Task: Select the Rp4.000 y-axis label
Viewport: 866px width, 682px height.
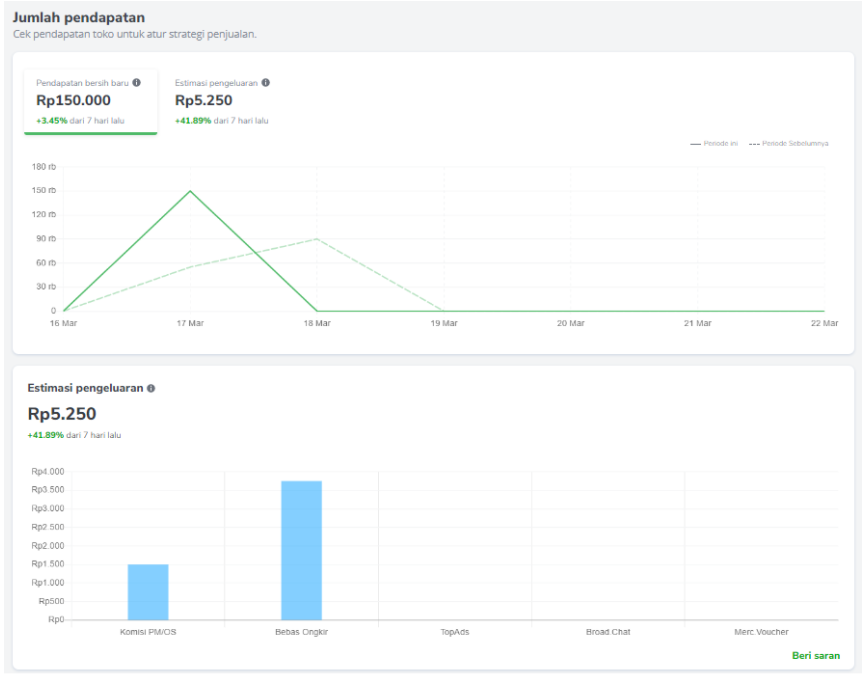Action: click(x=48, y=472)
